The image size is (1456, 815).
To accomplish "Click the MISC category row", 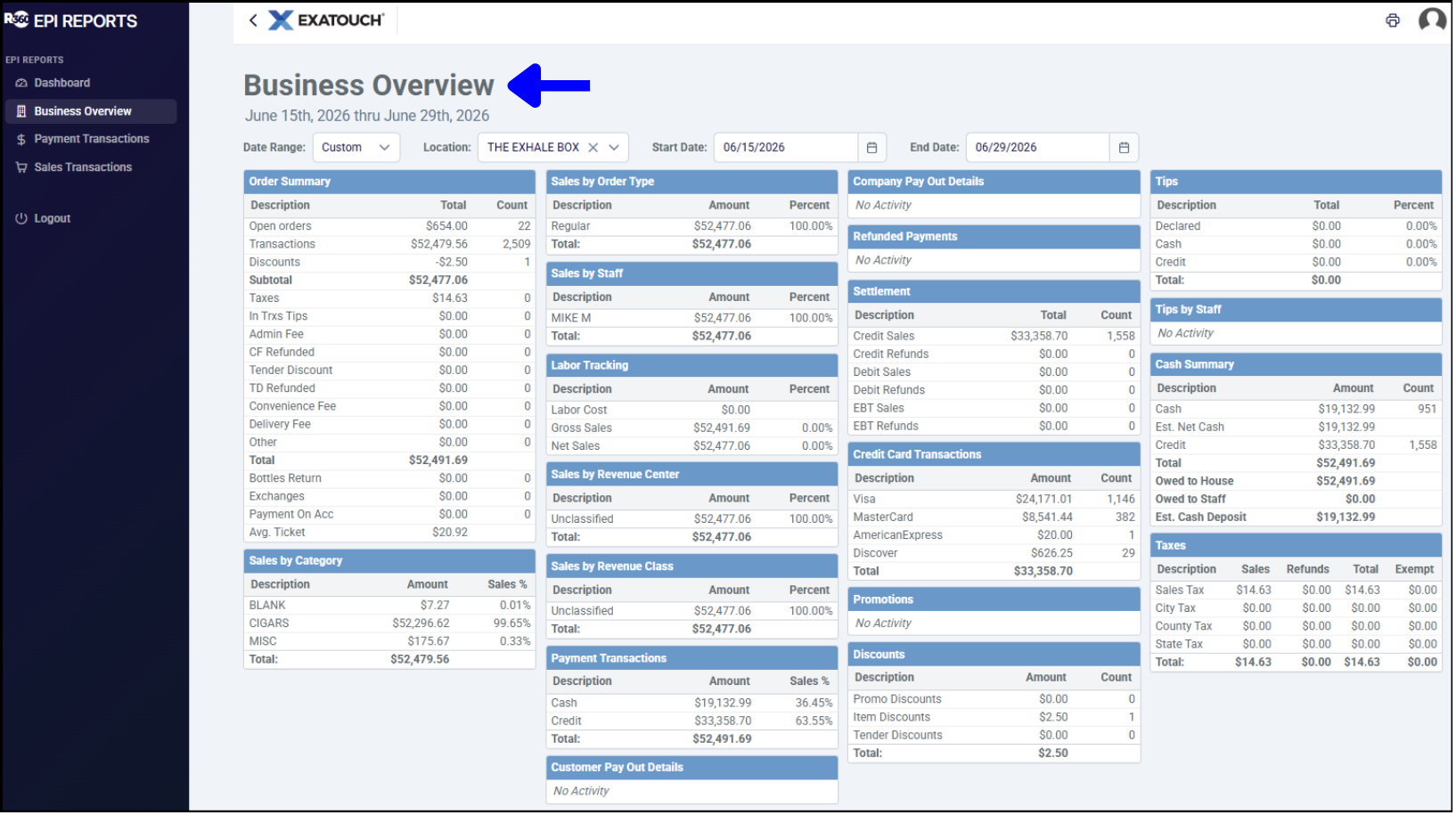I will [389, 641].
